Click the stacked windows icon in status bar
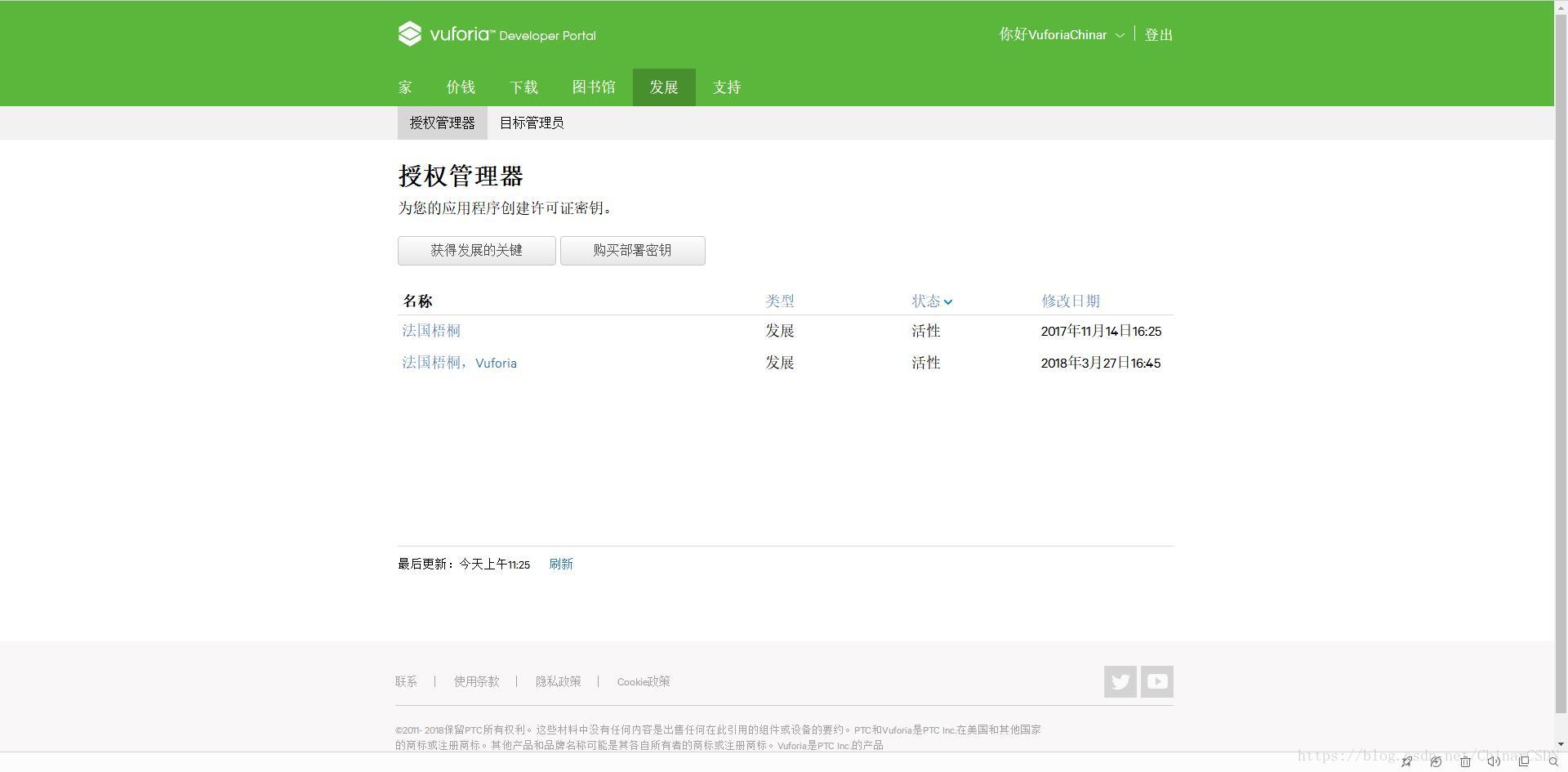This screenshot has height=772, width=1568. 1524,761
